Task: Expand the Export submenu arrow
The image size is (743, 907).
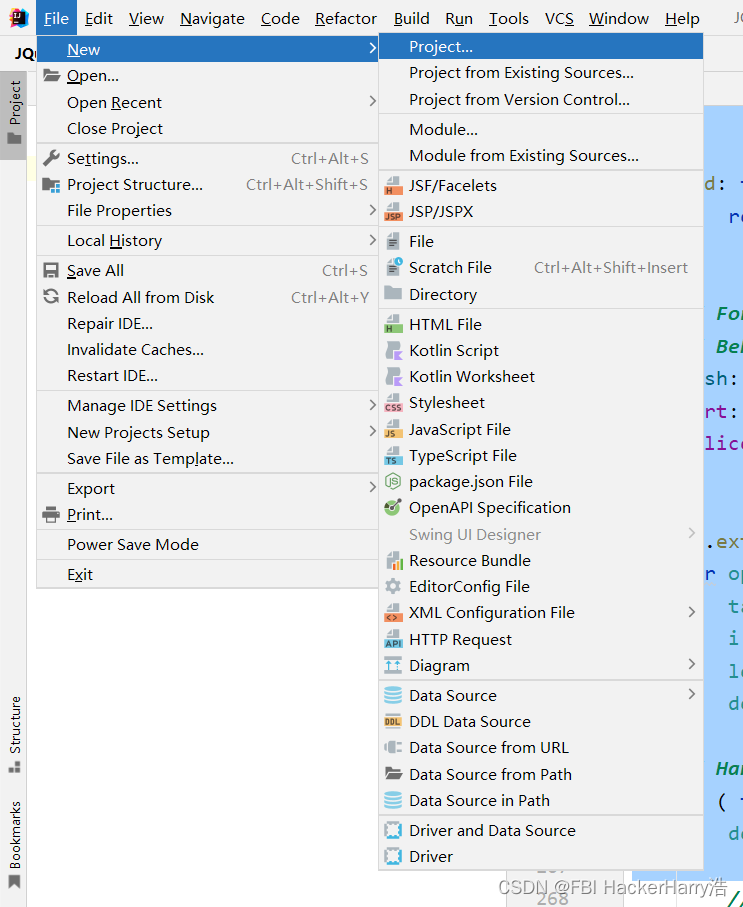Action: 373,488
